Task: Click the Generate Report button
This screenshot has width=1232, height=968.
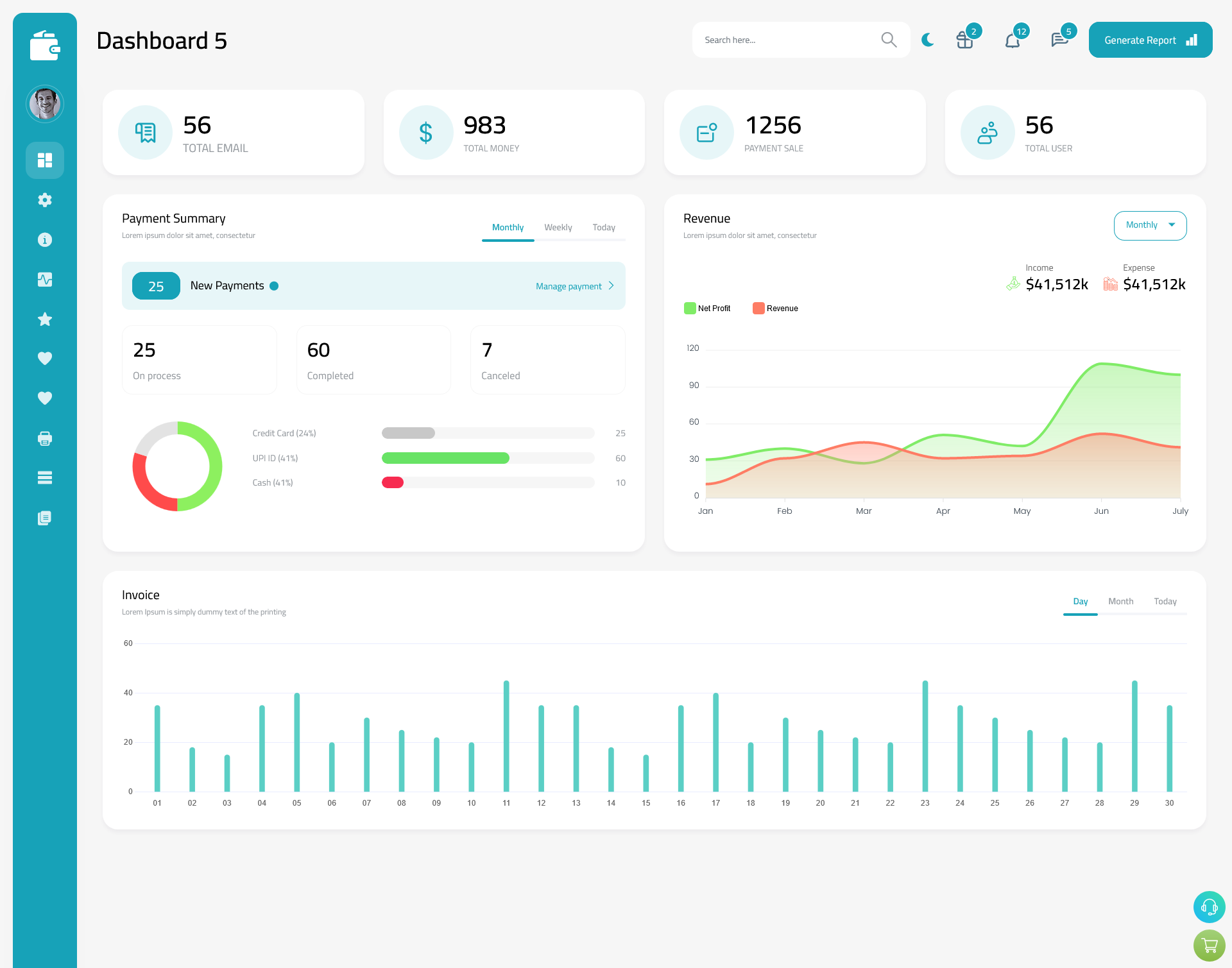Action: [x=1149, y=39]
